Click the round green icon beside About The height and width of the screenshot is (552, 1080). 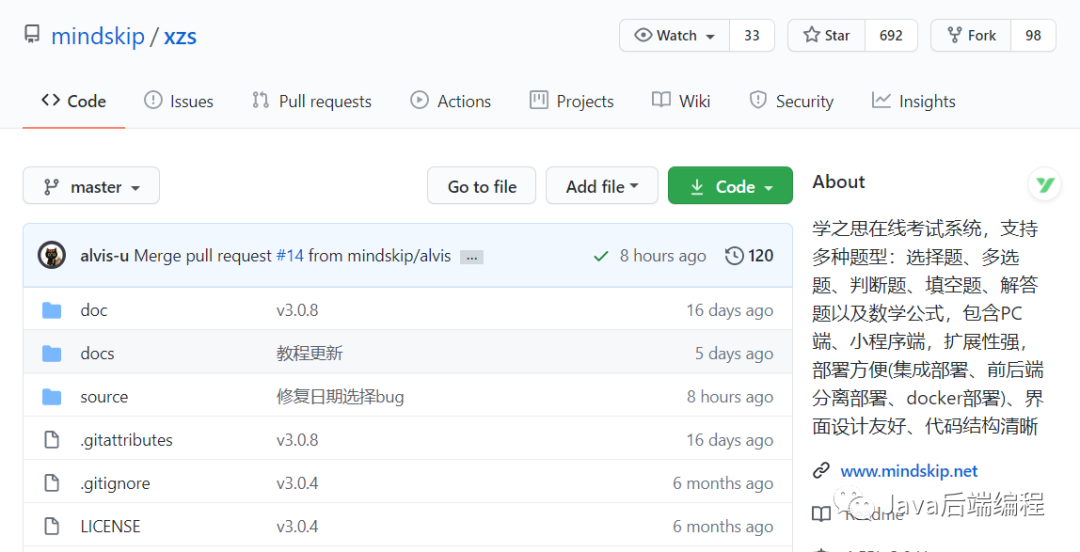1045,185
